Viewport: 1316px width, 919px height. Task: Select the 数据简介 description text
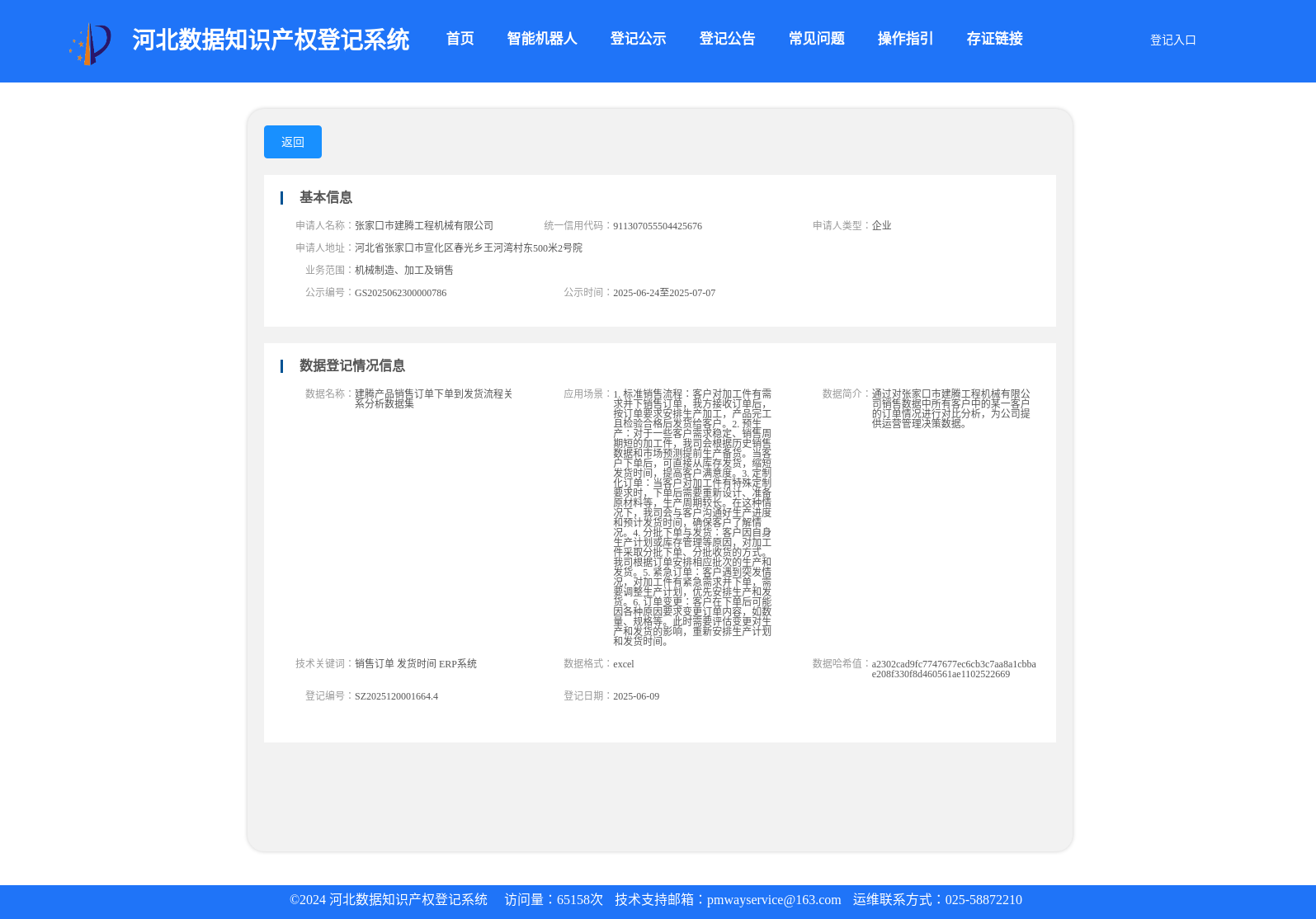tap(951, 408)
